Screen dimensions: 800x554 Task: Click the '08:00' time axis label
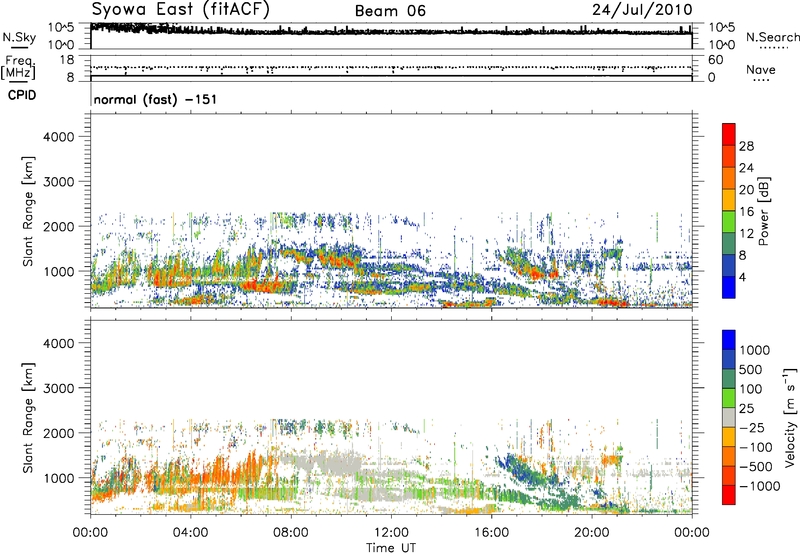pyautogui.click(x=291, y=533)
